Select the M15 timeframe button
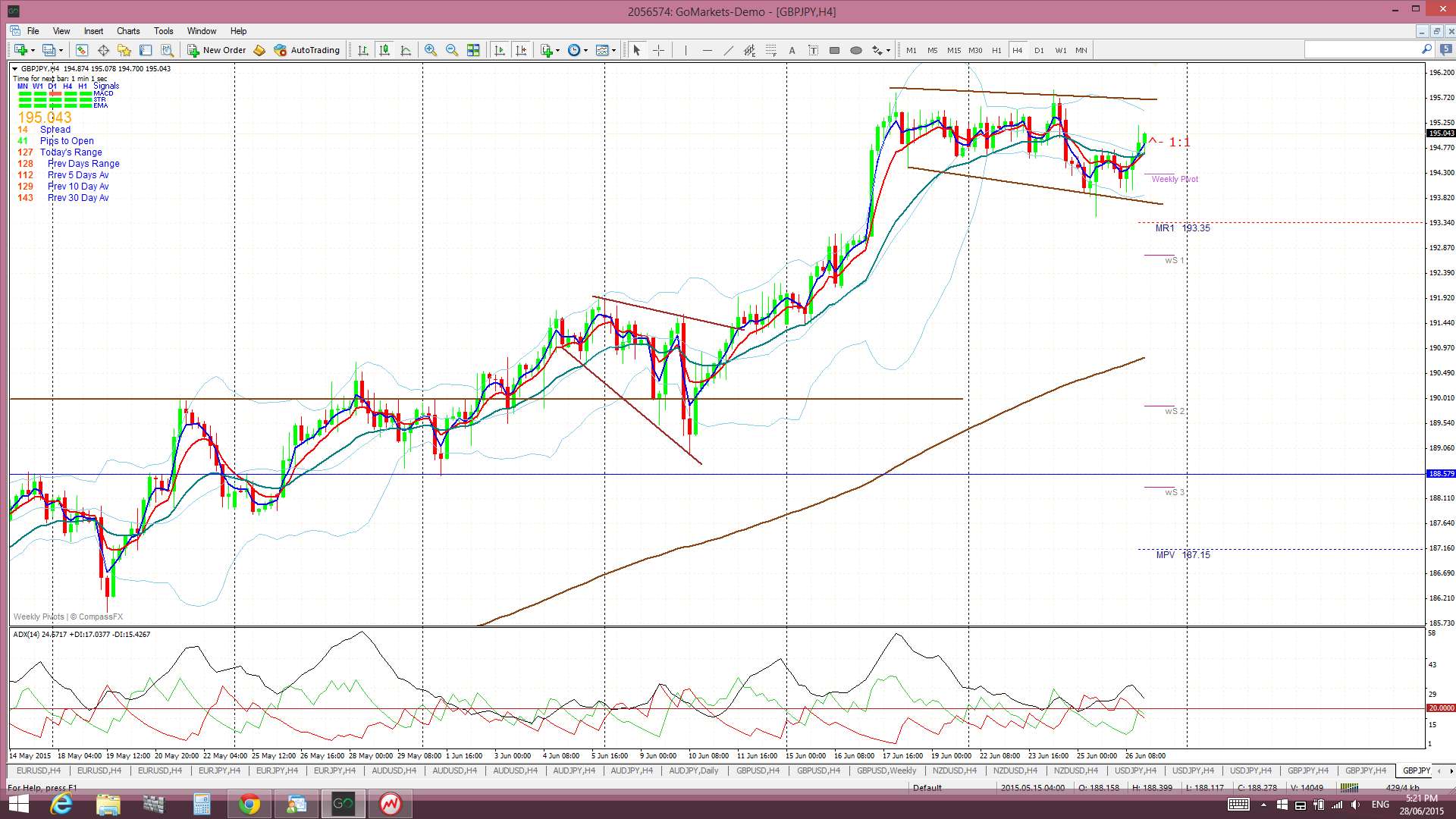 click(953, 50)
